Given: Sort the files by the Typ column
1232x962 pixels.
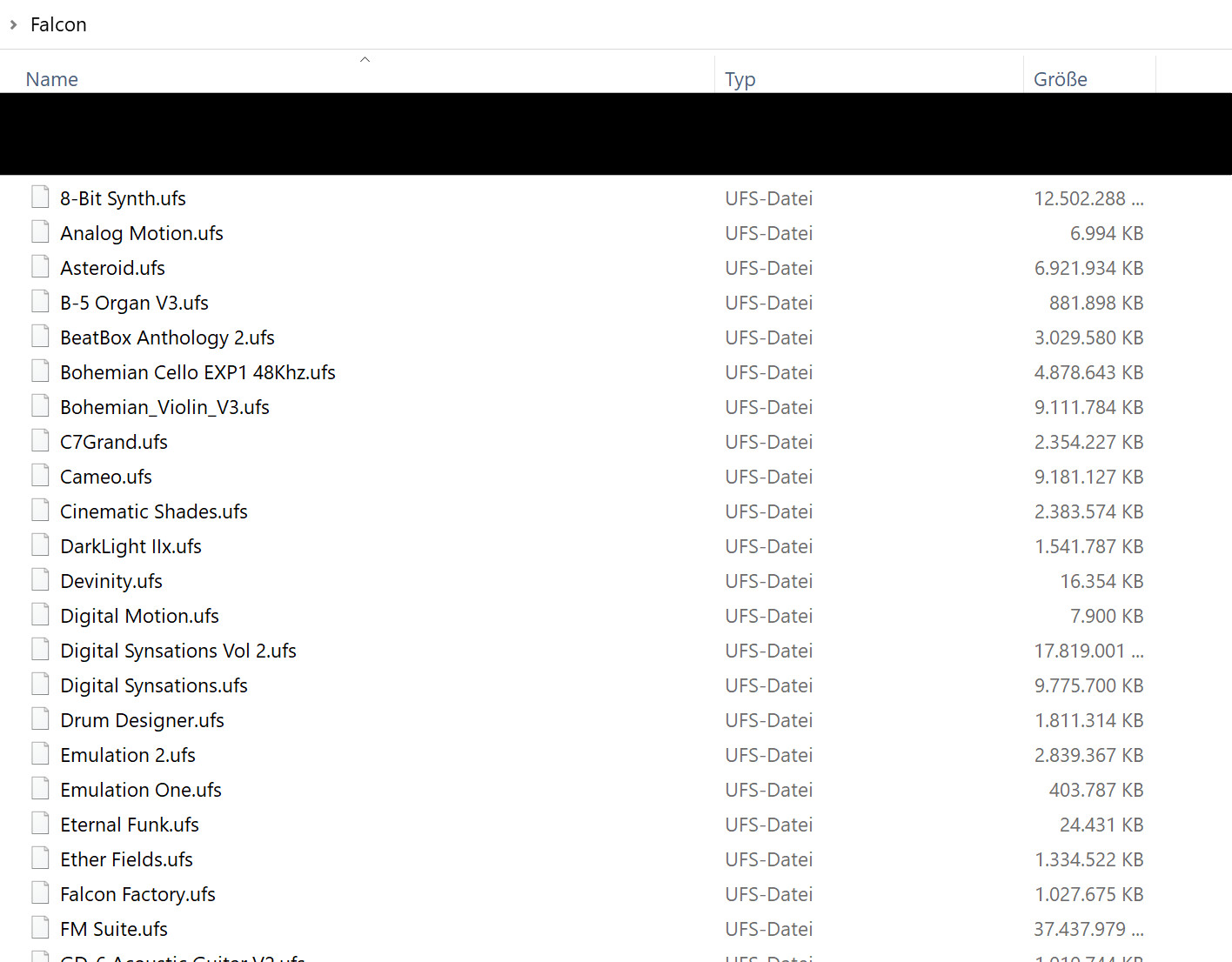Looking at the screenshot, I should pyautogui.click(x=740, y=79).
